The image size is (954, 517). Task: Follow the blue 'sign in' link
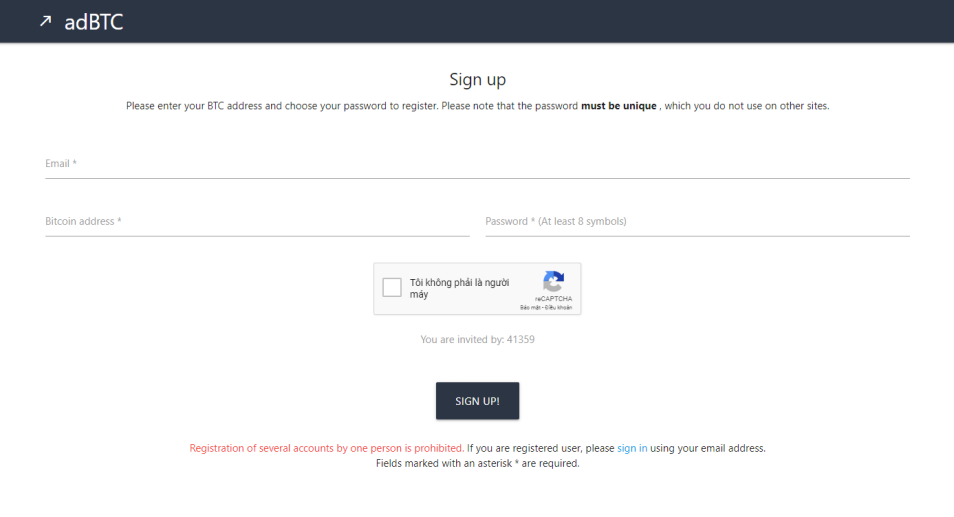click(x=632, y=448)
